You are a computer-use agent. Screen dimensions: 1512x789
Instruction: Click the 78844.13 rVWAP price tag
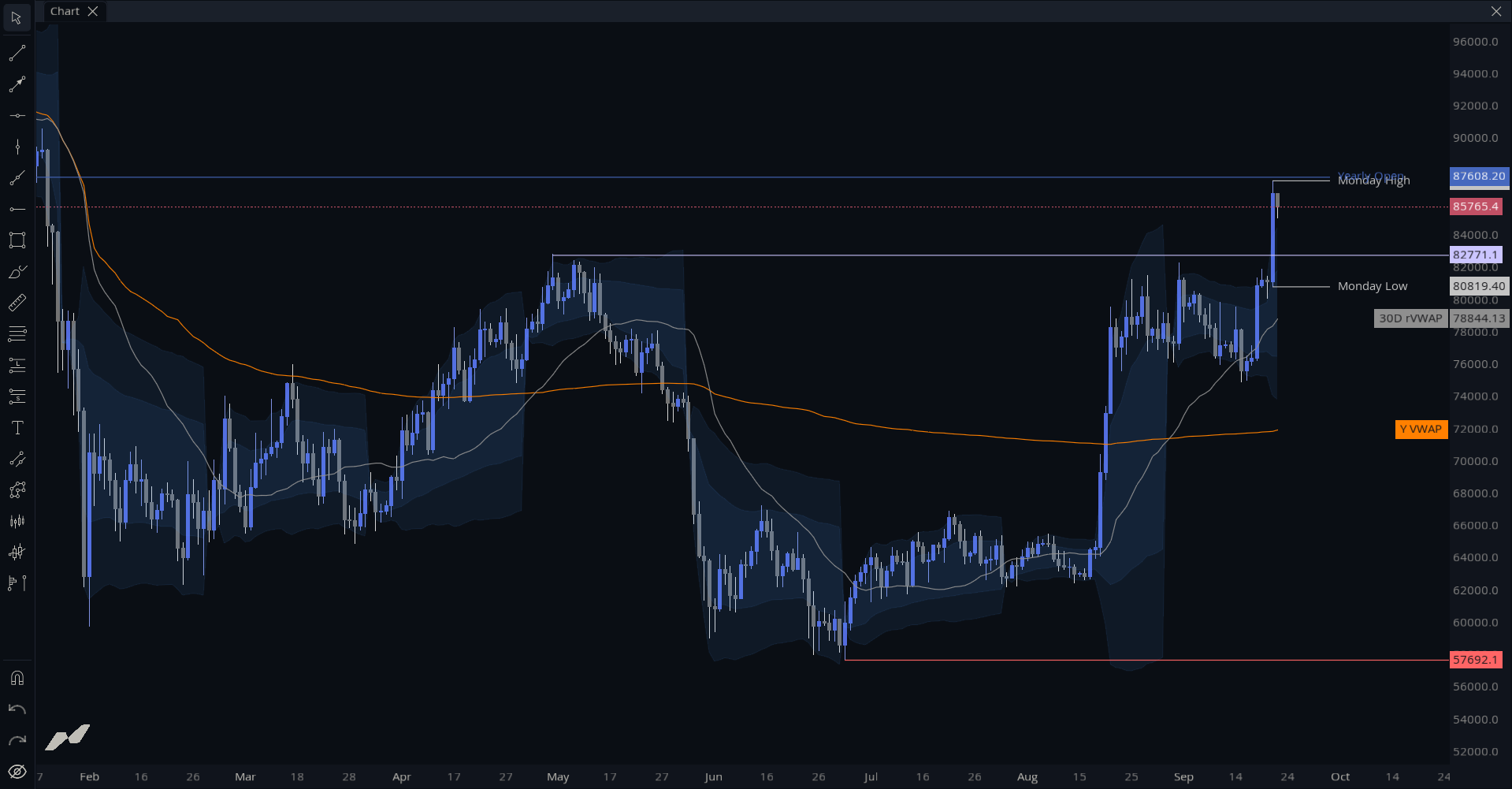(x=1479, y=318)
